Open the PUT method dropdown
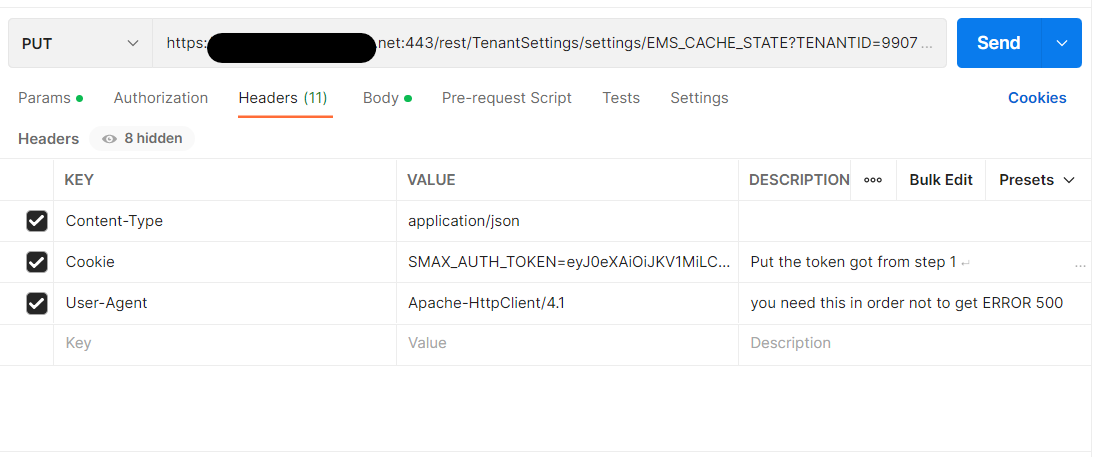The image size is (1102, 457). click(x=80, y=43)
